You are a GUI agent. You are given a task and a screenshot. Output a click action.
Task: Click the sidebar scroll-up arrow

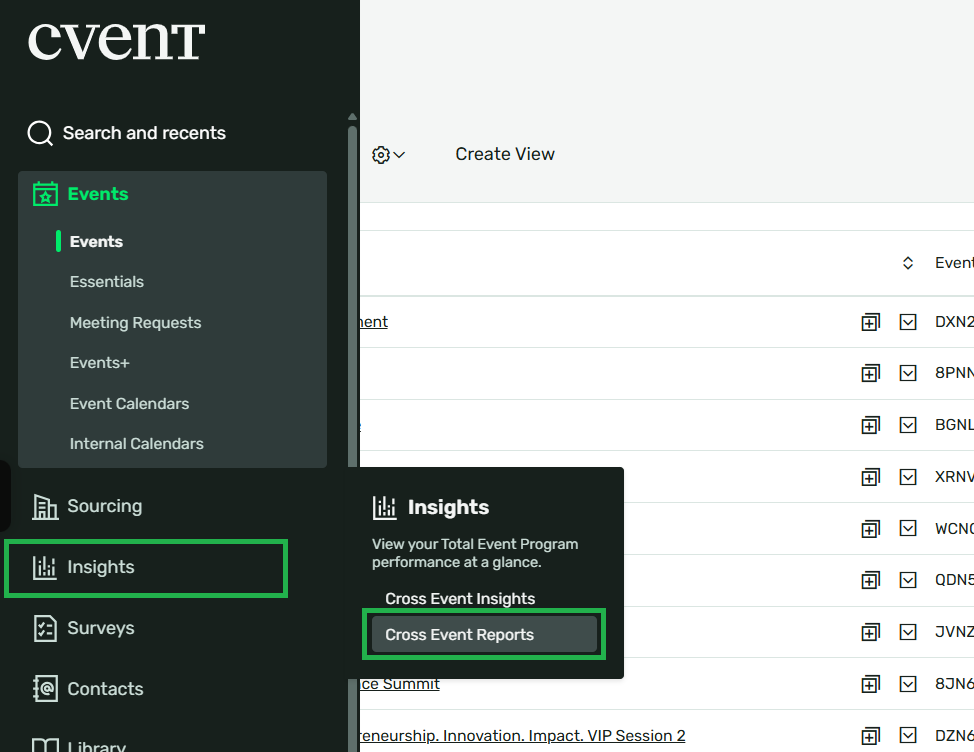pos(352,117)
